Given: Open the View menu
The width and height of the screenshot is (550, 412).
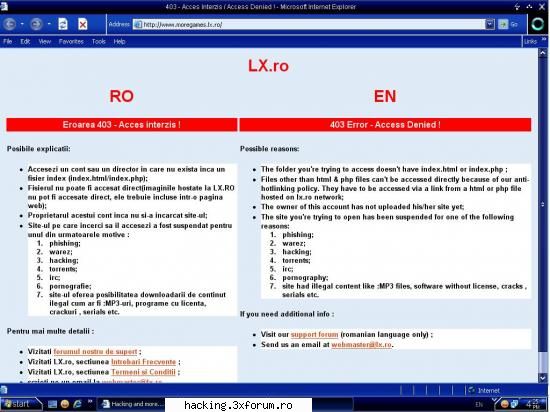Looking at the screenshot, I should coord(45,41).
